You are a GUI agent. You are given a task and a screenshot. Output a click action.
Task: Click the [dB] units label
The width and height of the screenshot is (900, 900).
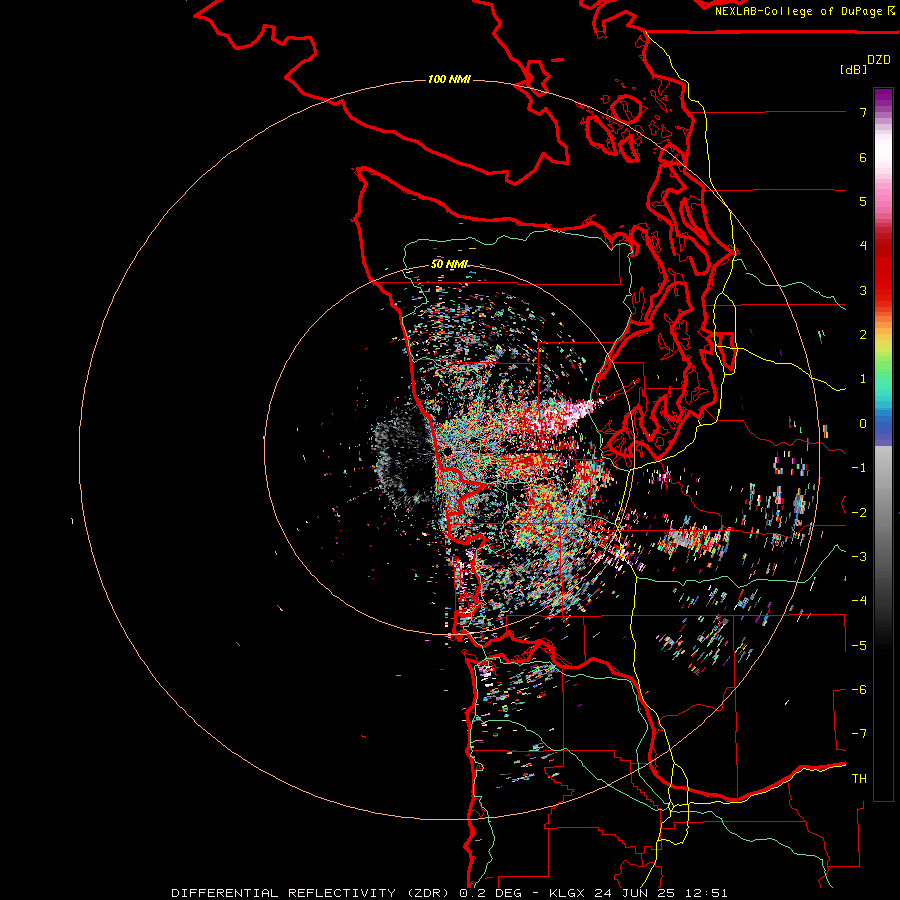(853, 69)
